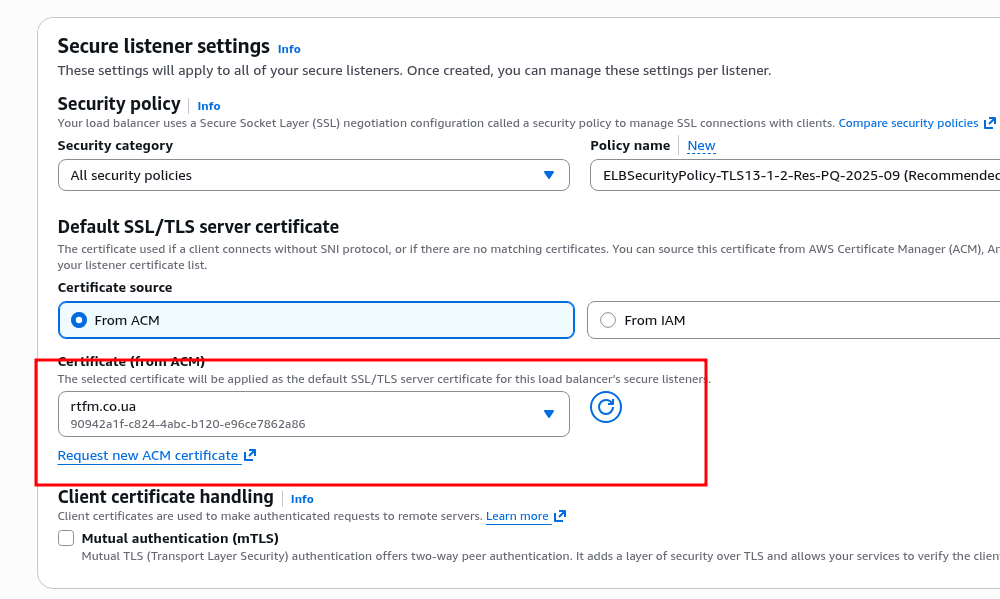Open Info beside Secure listener settings

coord(289,49)
